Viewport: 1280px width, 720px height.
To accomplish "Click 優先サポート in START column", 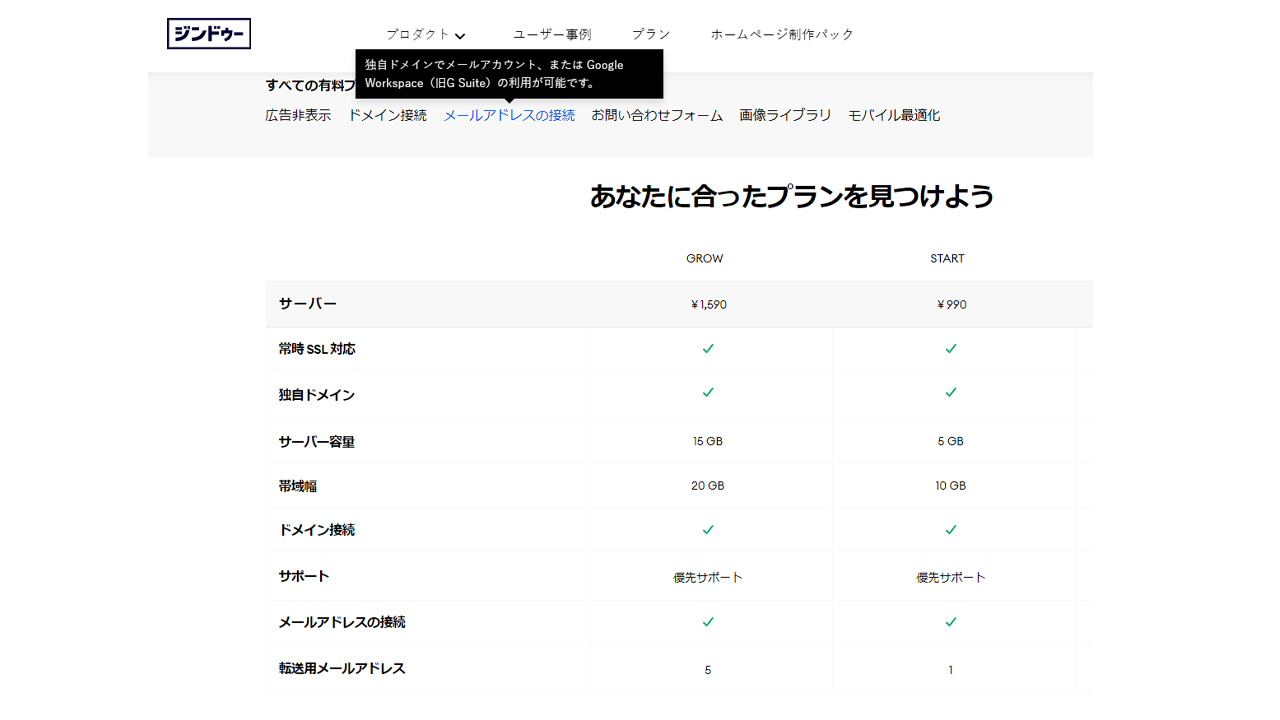I will pyautogui.click(x=951, y=577).
